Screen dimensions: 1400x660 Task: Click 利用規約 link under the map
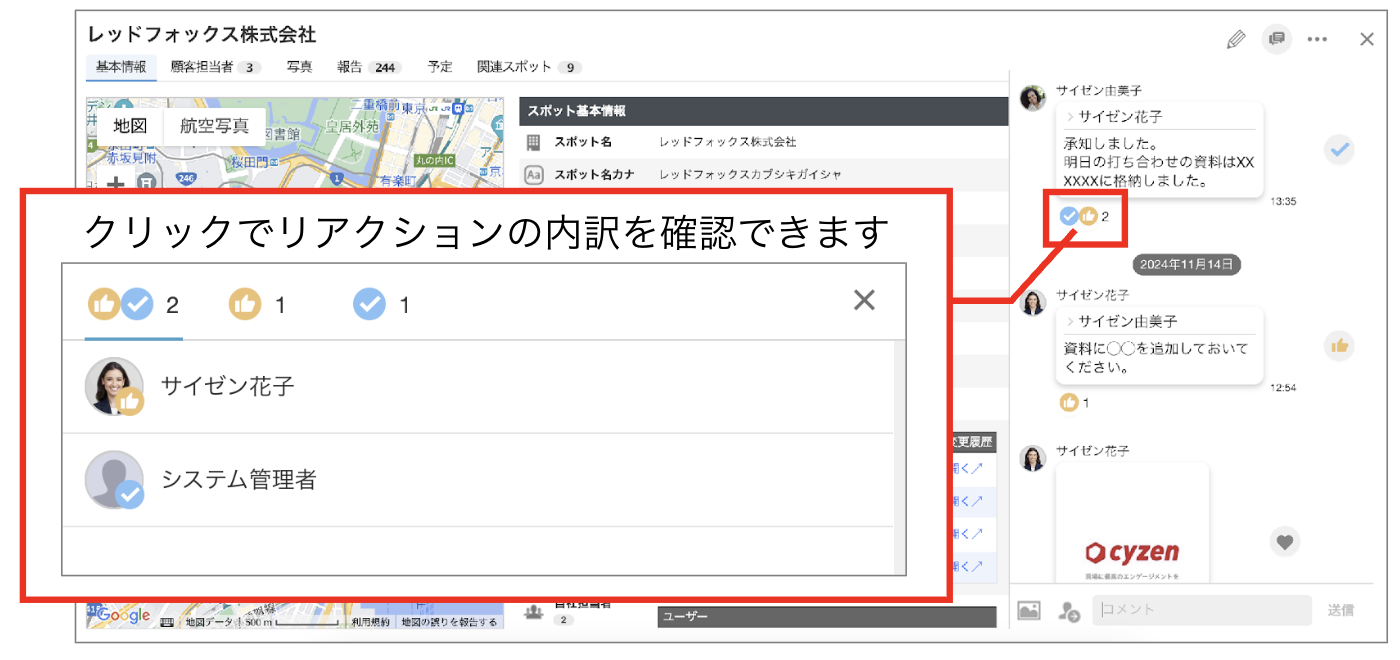(x=370, y=622)
